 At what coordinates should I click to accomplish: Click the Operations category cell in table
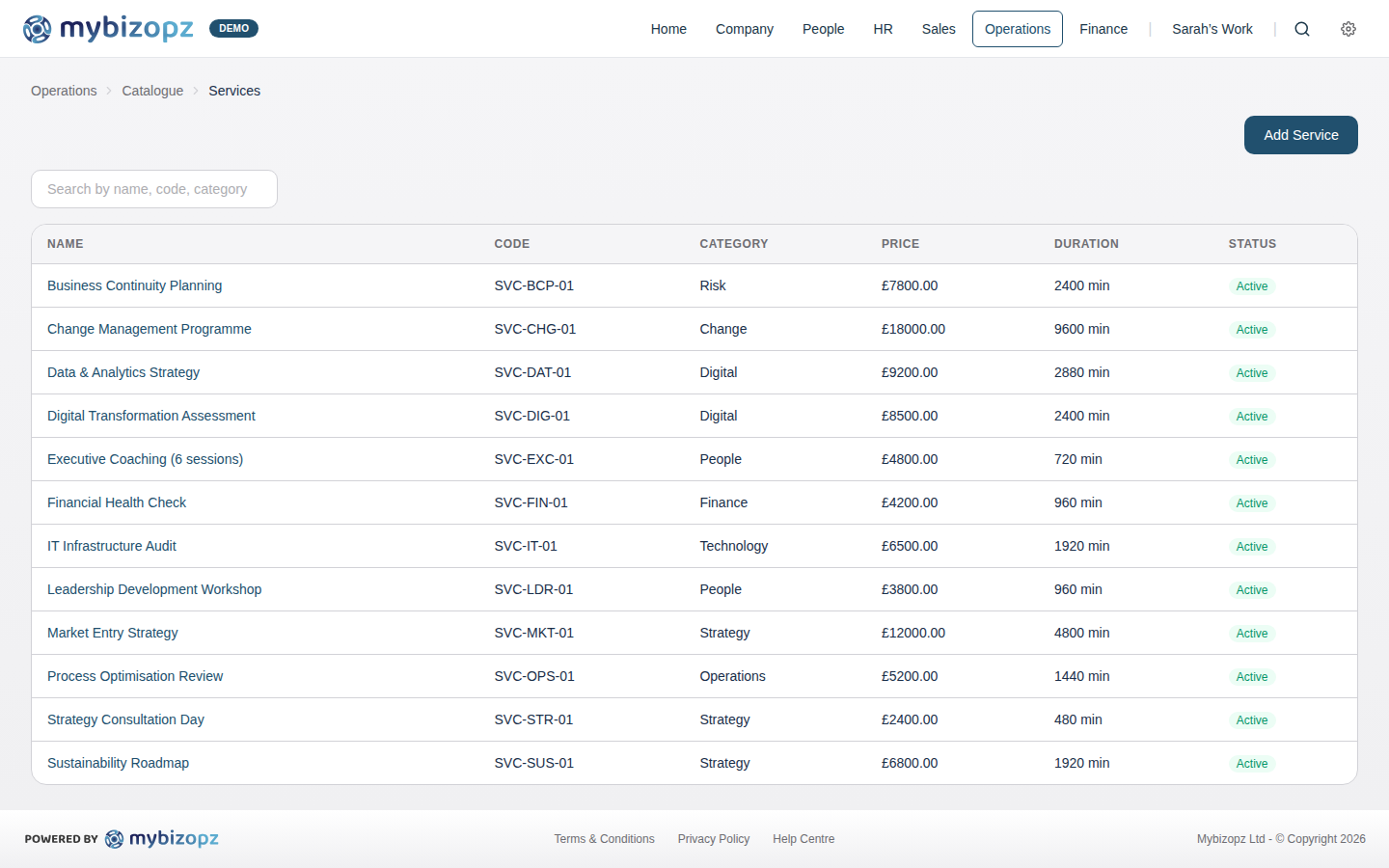pos(733,676)
